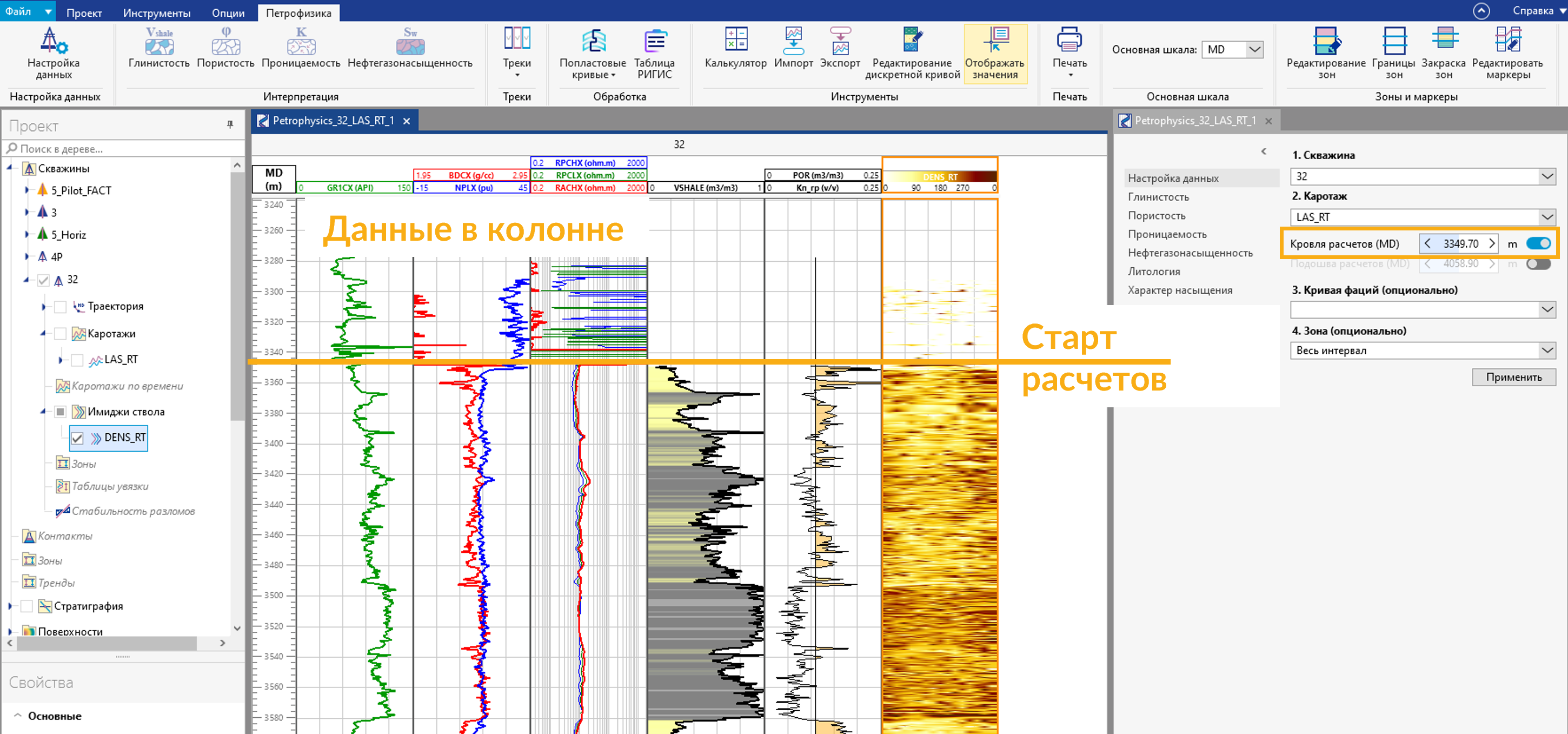Open the Кривая фаций dropdown

[x=1423, y=310]
